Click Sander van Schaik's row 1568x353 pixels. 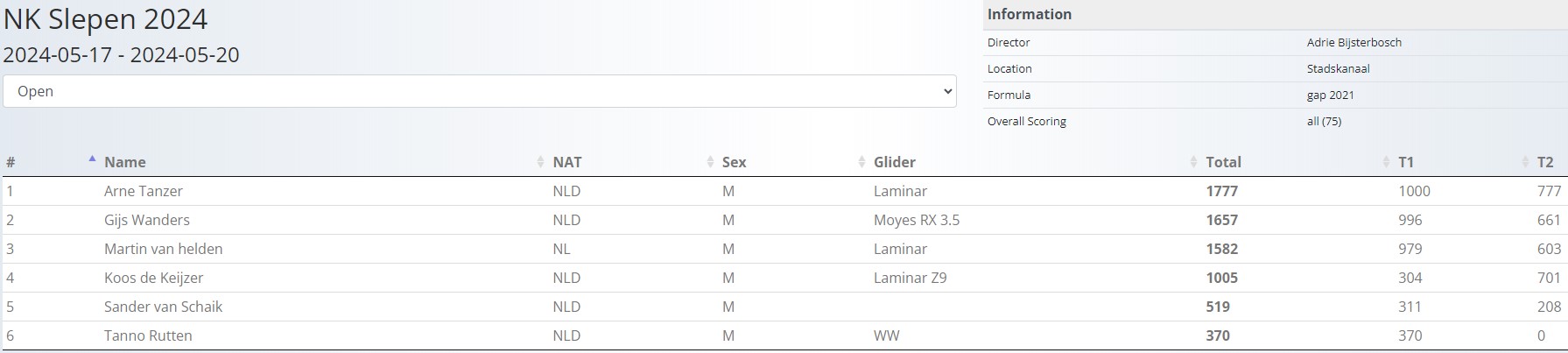163,307
